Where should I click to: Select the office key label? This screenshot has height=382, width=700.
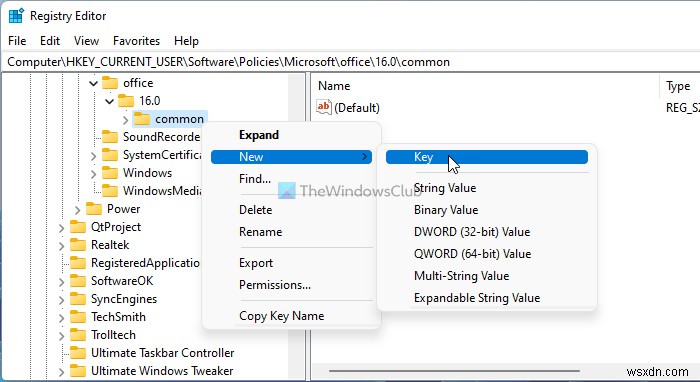pyautogui.click(x=138, y=83)
